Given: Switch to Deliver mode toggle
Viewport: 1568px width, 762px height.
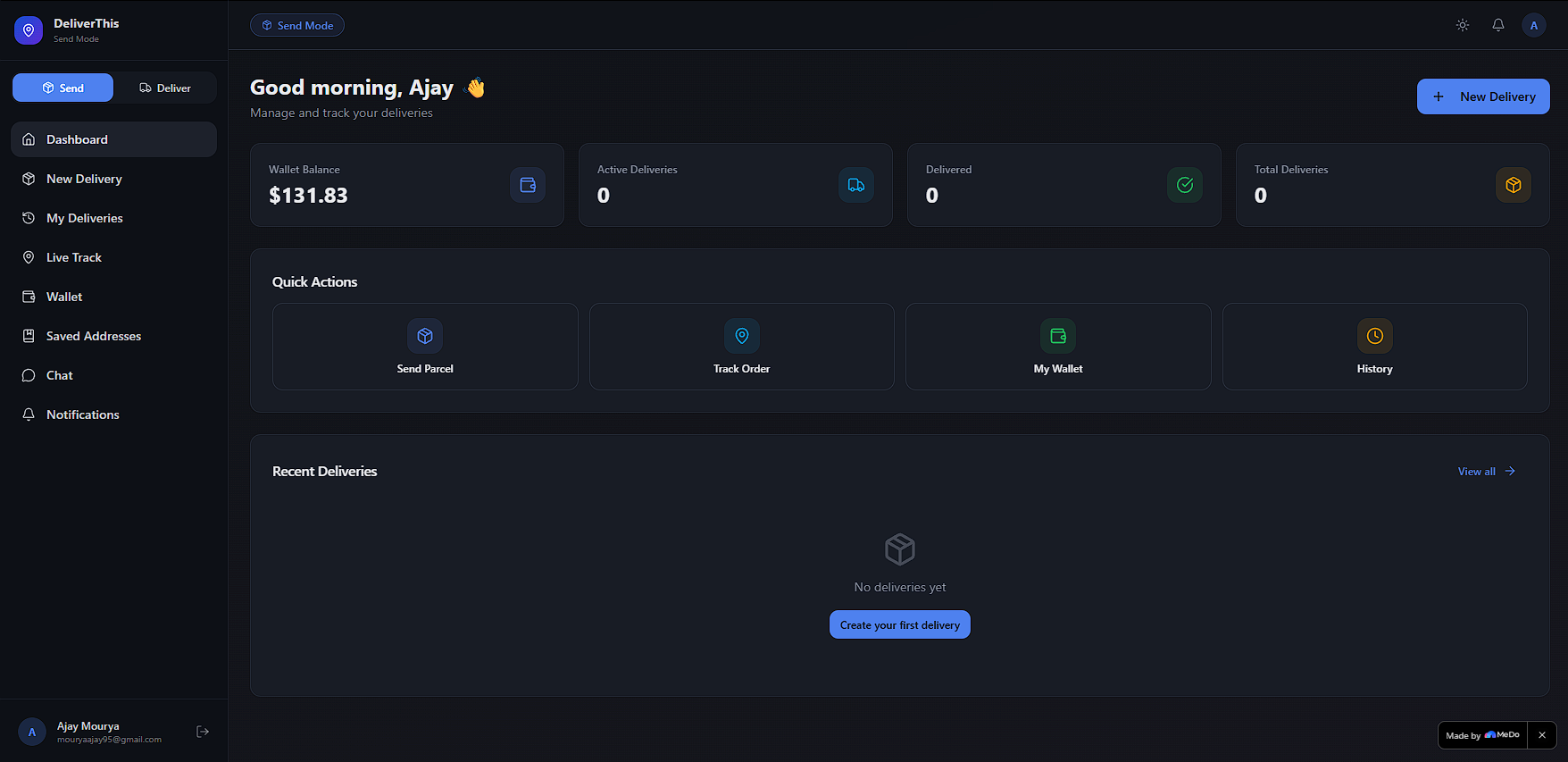Looking at the screenshot, I should click(165, 88).
